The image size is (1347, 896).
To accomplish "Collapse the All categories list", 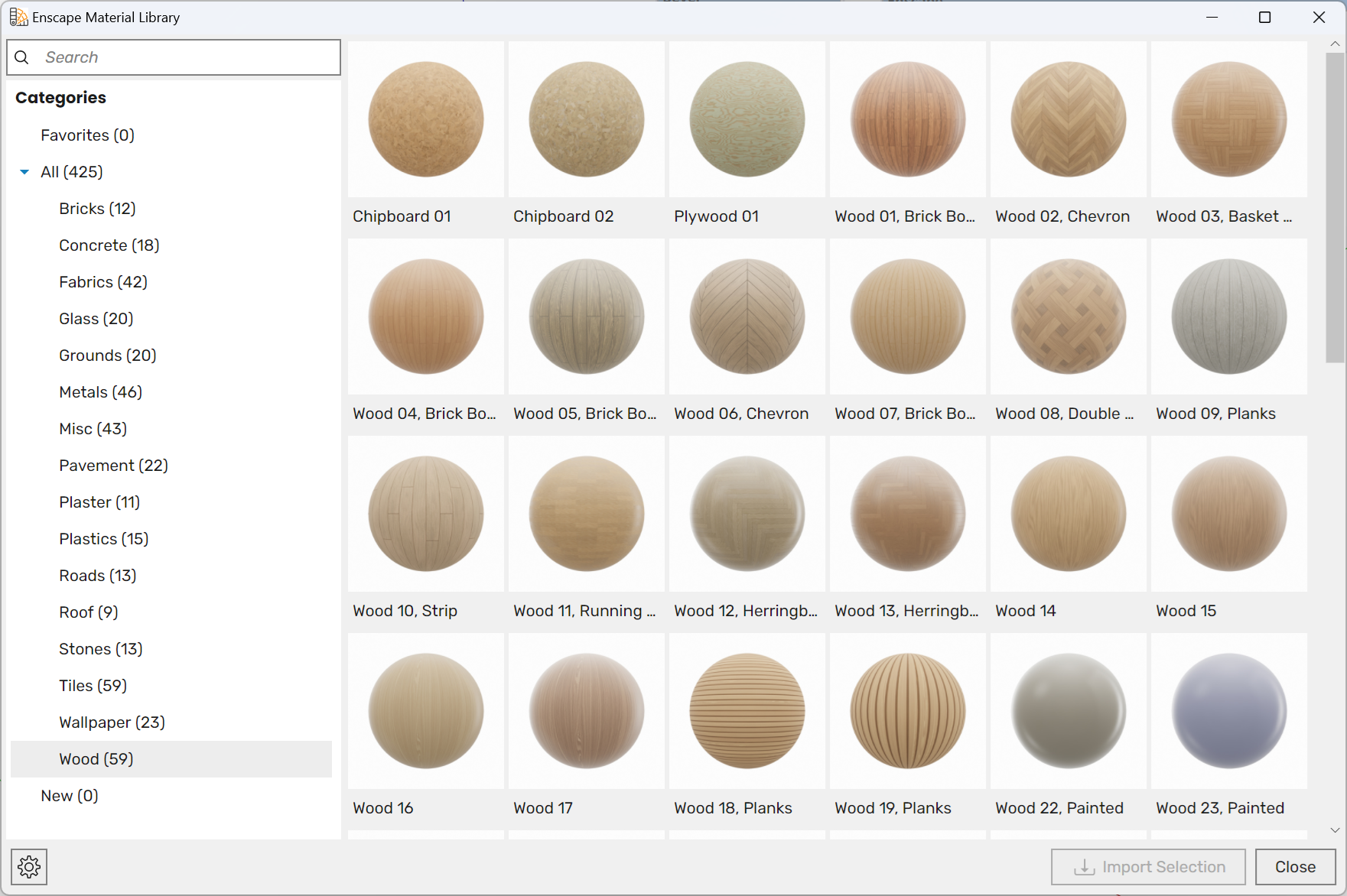I will click(24, 172).
